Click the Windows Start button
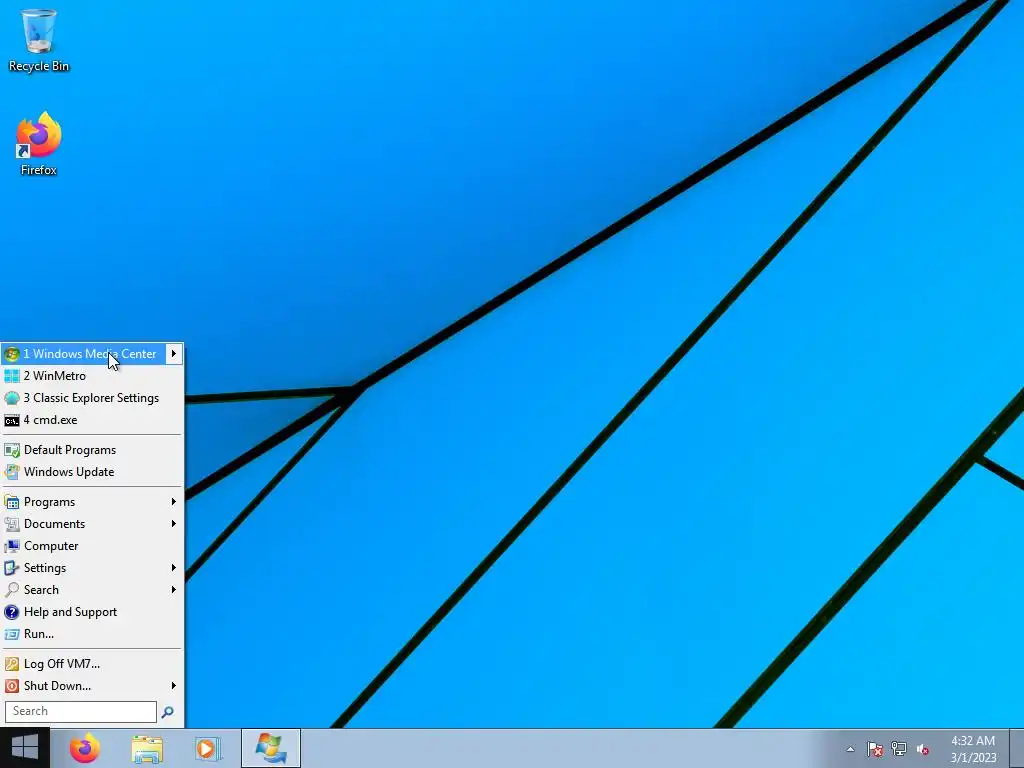The height and width of the screenshot is (768, 1024). click(25, 748)
